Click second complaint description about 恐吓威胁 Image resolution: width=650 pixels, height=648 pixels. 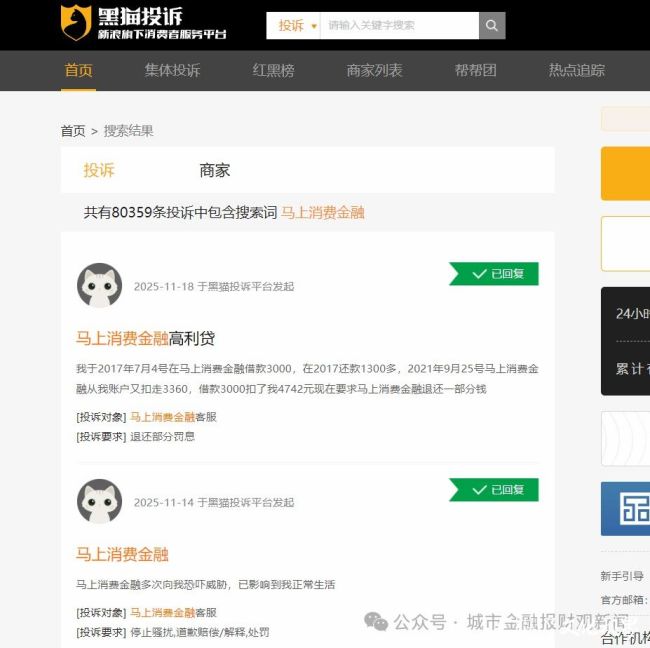(206, 585)
